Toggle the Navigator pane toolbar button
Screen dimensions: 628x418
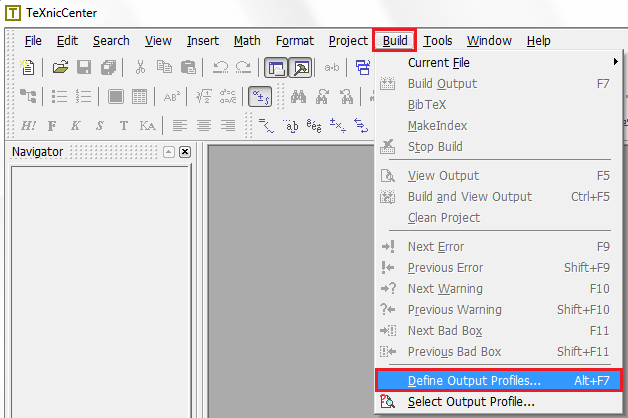[x=276, y=68]
